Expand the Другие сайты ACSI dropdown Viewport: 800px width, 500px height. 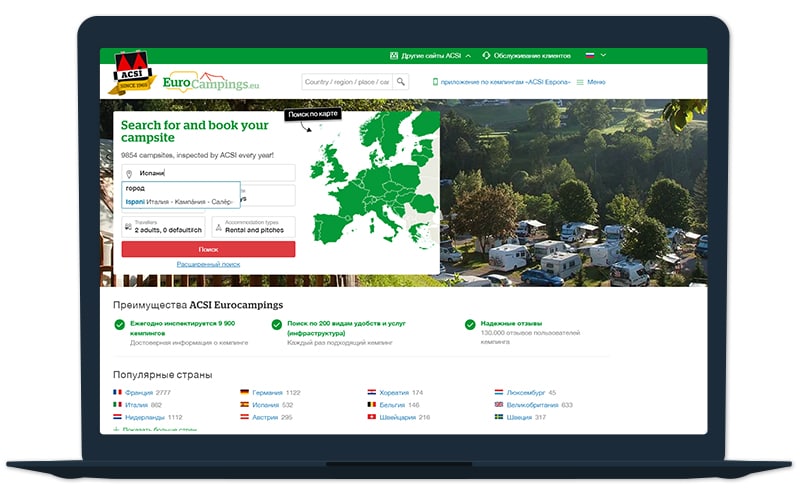pyautogui.click(x=430, y=55)
